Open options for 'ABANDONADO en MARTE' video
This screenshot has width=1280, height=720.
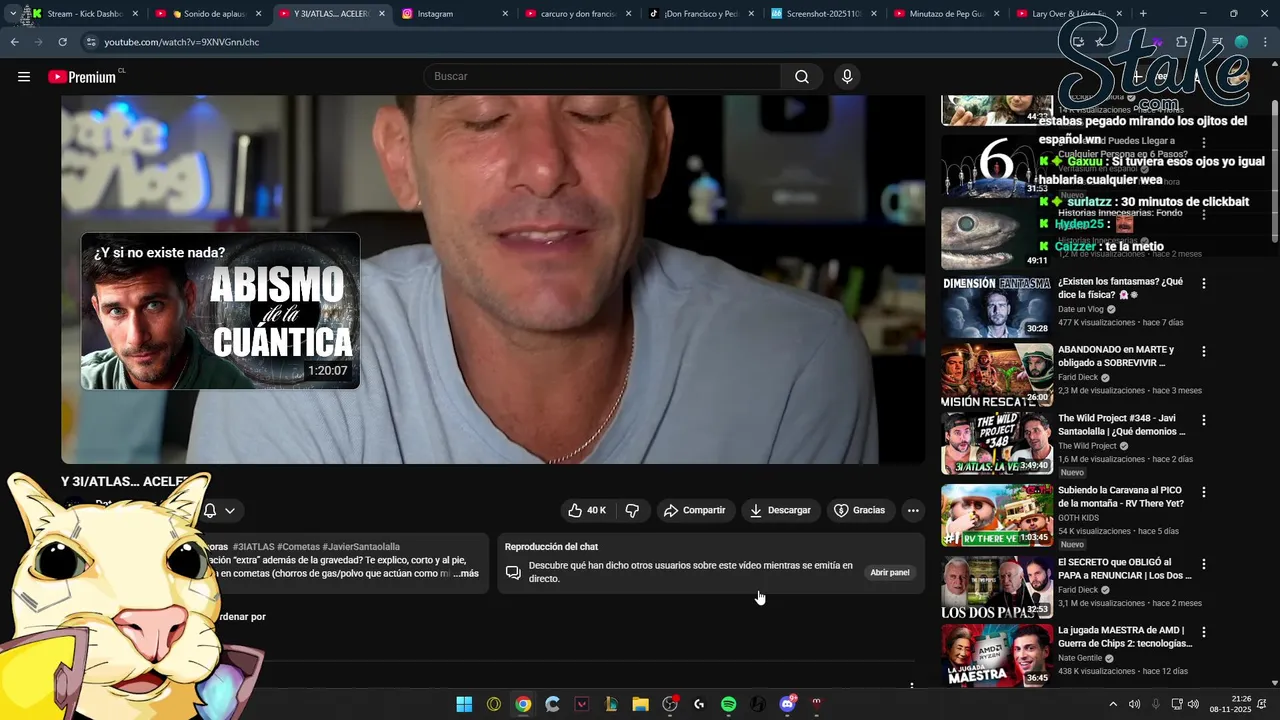point(1204,352)
